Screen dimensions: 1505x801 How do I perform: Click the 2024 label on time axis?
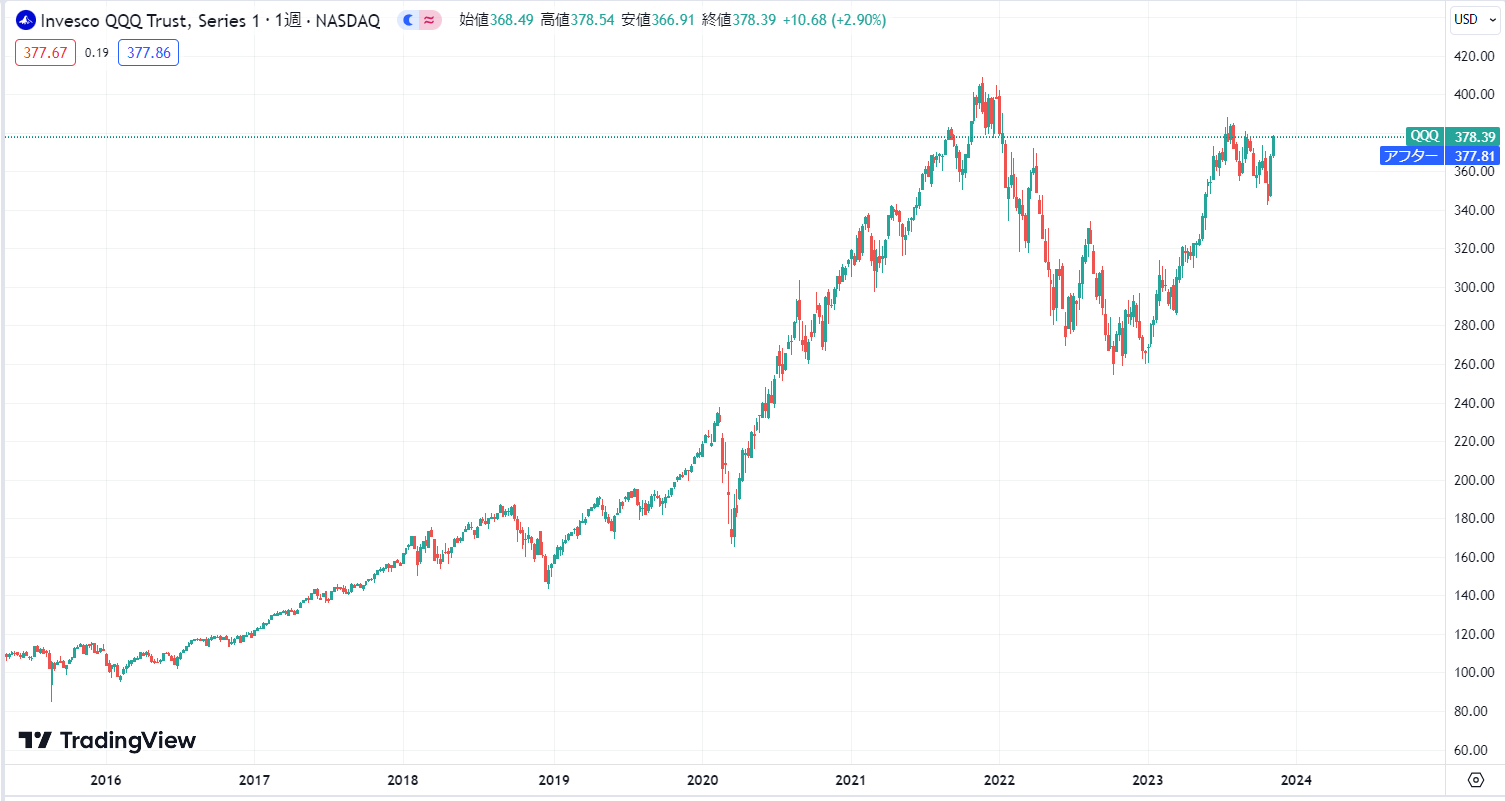(1297, 780)
